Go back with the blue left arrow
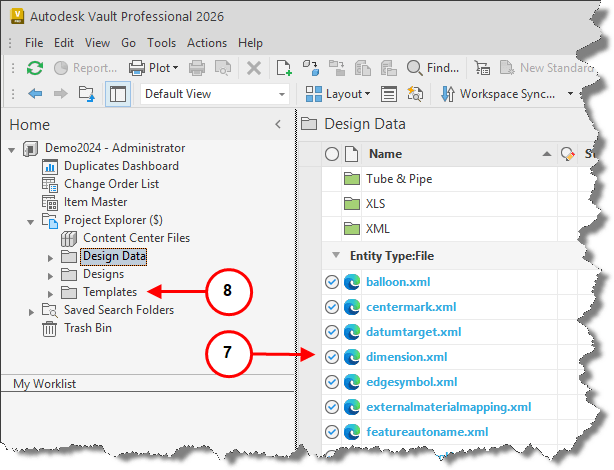 (35, 94)
